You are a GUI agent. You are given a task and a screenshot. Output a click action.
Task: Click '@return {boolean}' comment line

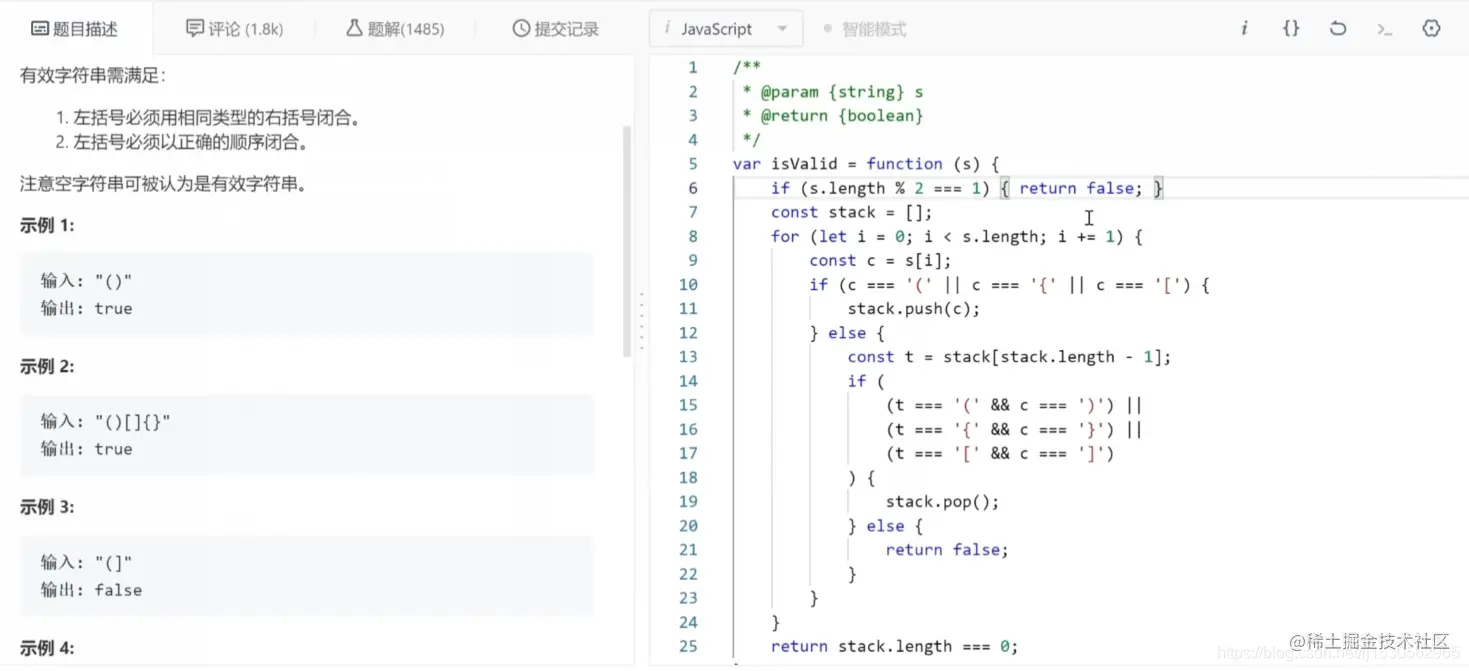pos(841,116)
